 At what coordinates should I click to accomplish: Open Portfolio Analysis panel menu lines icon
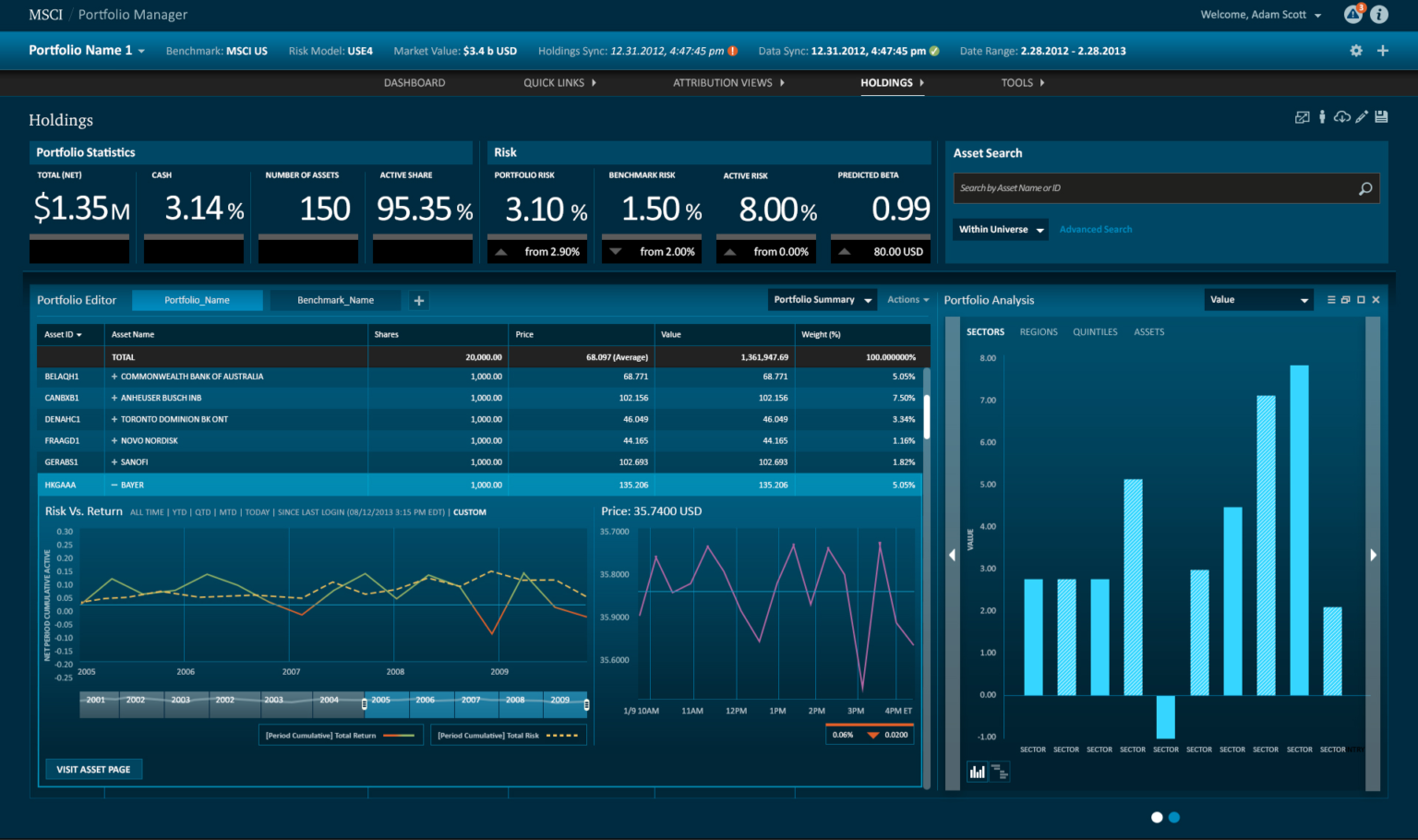pos(1331,300)
